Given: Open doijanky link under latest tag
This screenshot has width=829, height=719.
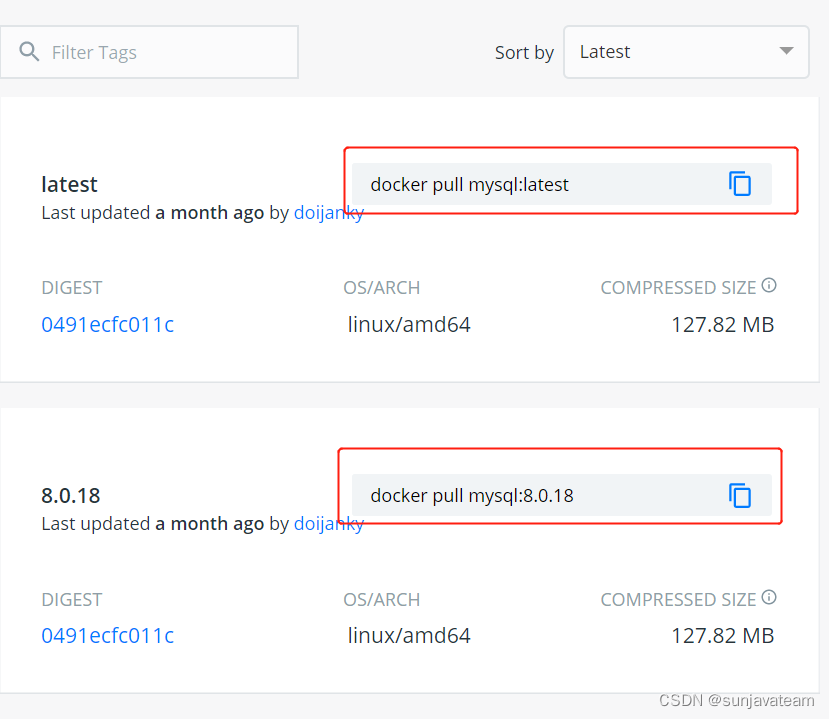Looking at the screenshot, I should [x=329, y=213].
